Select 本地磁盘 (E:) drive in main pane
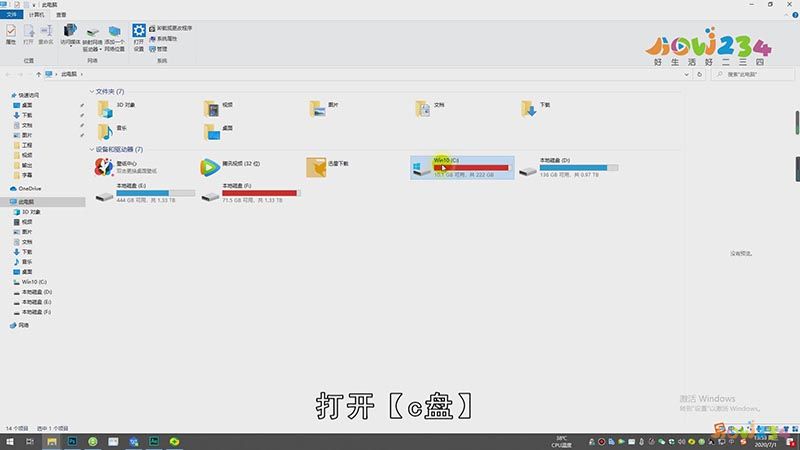 click(145, 193)
